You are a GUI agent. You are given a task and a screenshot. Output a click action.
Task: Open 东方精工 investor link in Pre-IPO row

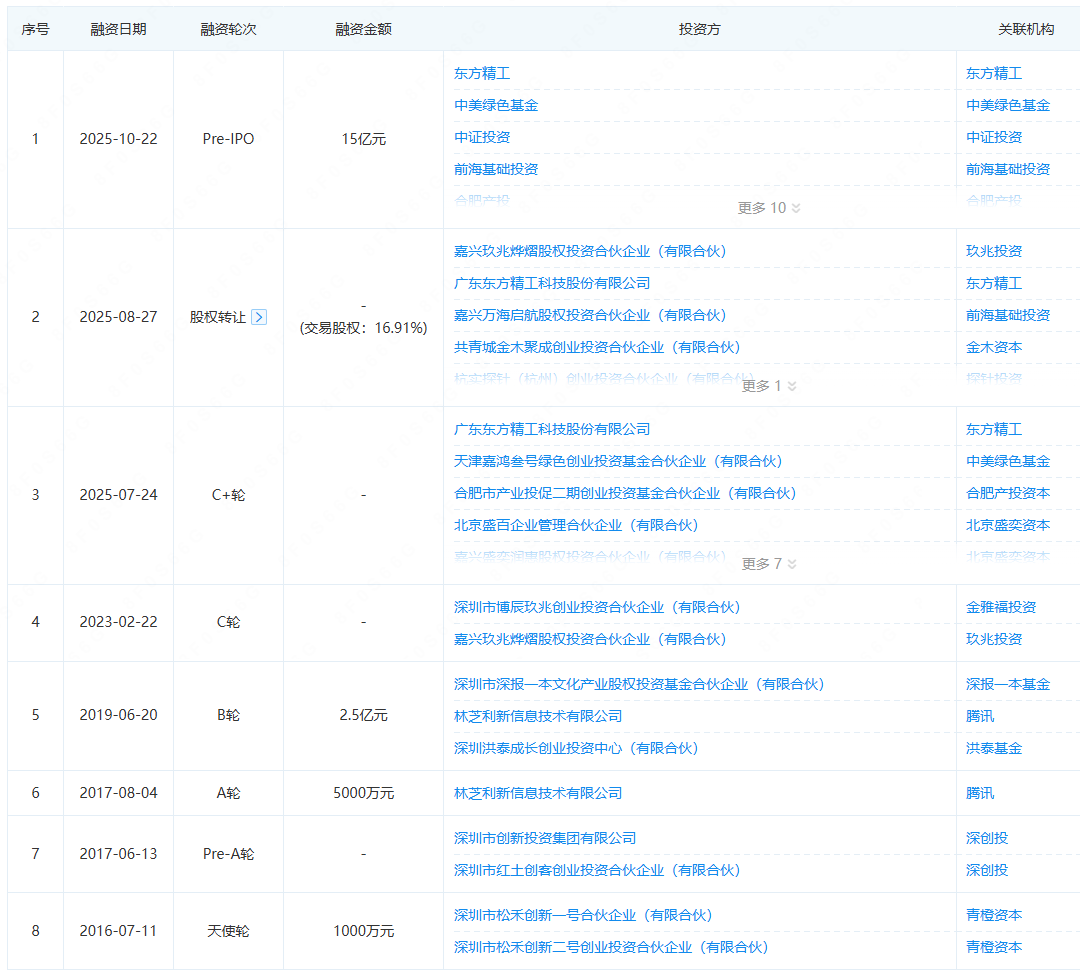click(x=482, y=74)
